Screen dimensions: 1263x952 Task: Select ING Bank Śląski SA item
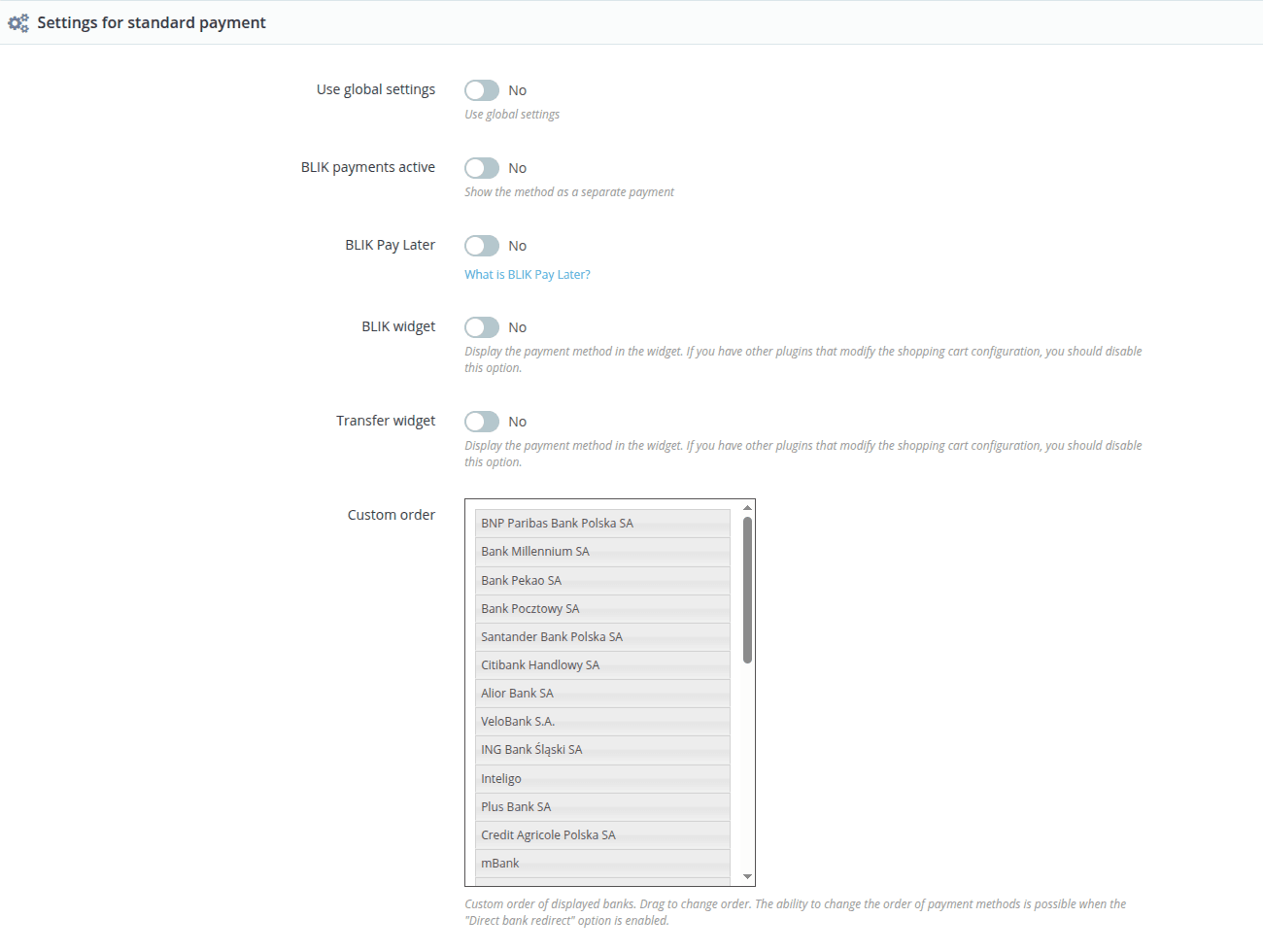(602, 750)
